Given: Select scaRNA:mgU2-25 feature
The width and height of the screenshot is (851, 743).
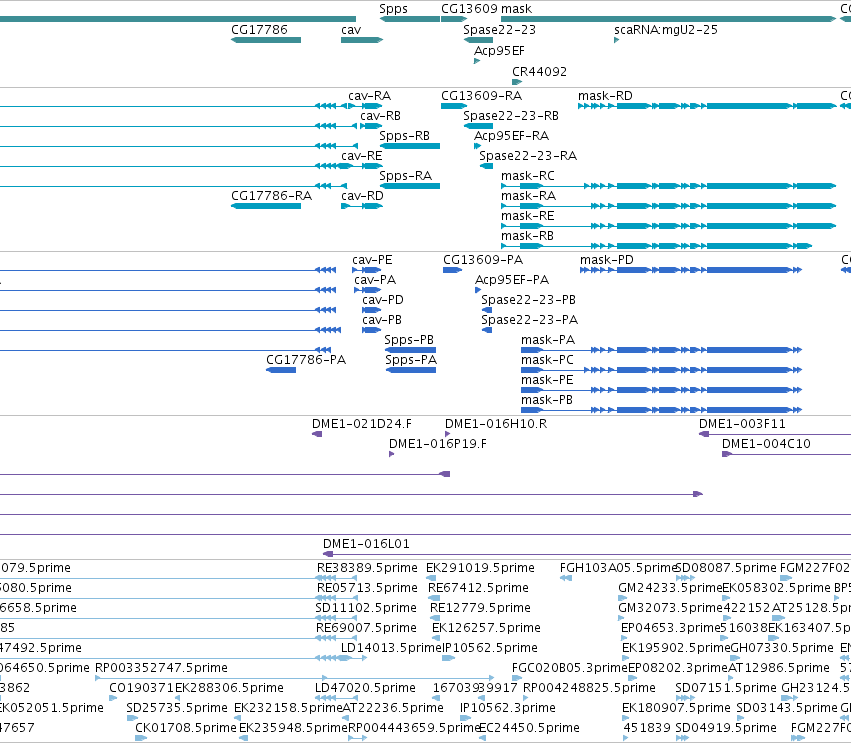Looking at the screenshot, I should [x=617, y=40].
